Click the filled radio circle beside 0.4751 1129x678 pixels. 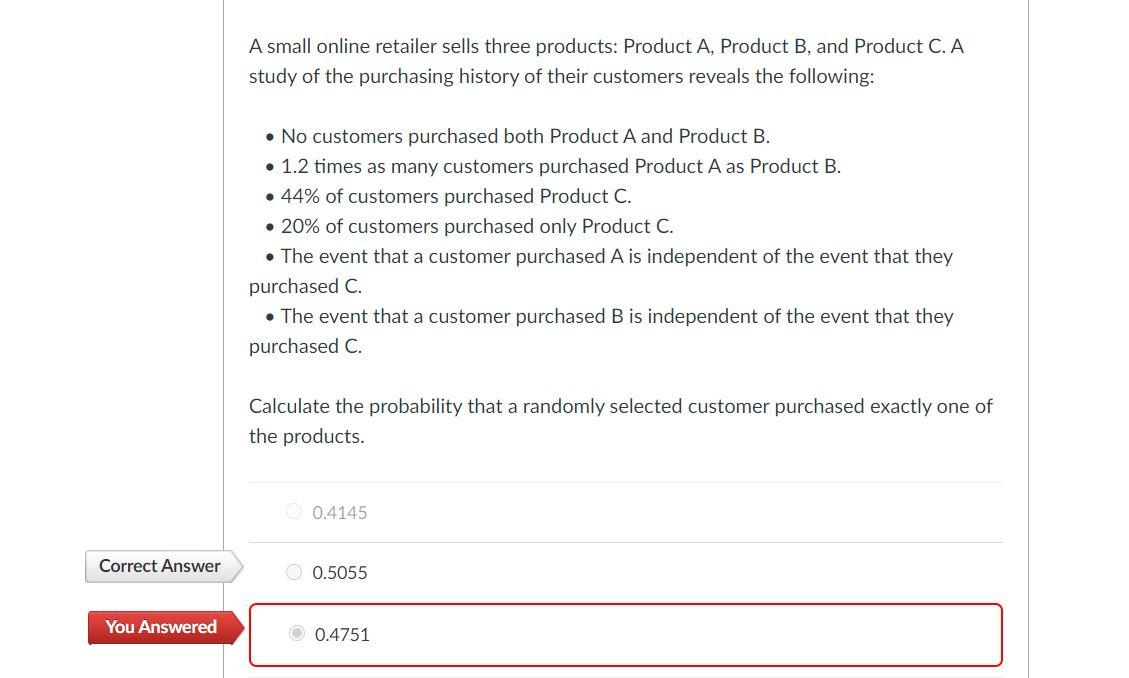(x=296, y=633)
